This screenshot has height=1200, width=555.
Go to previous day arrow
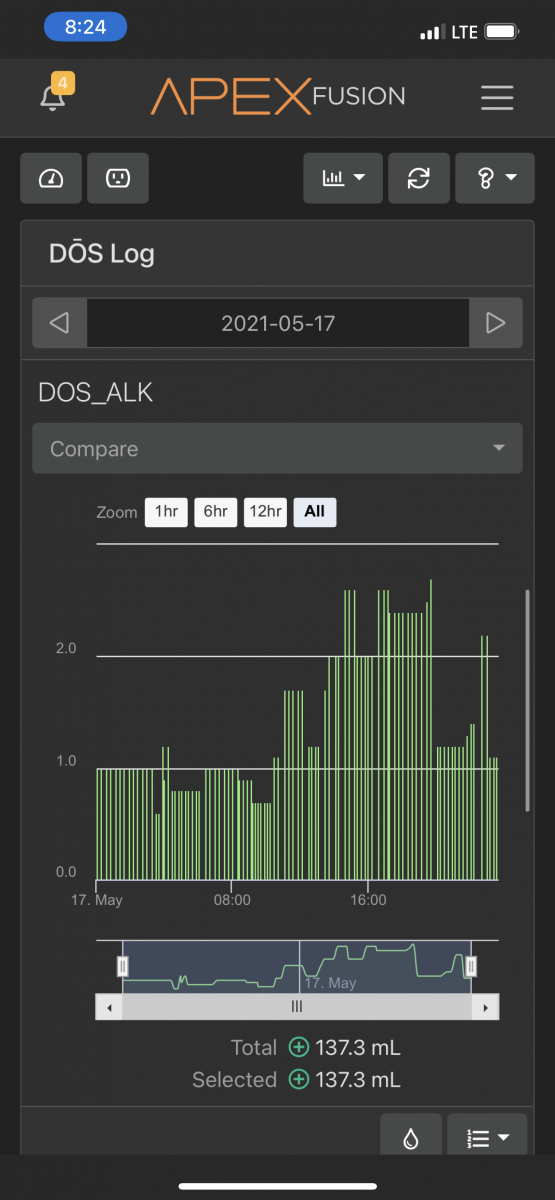(59, 323)
